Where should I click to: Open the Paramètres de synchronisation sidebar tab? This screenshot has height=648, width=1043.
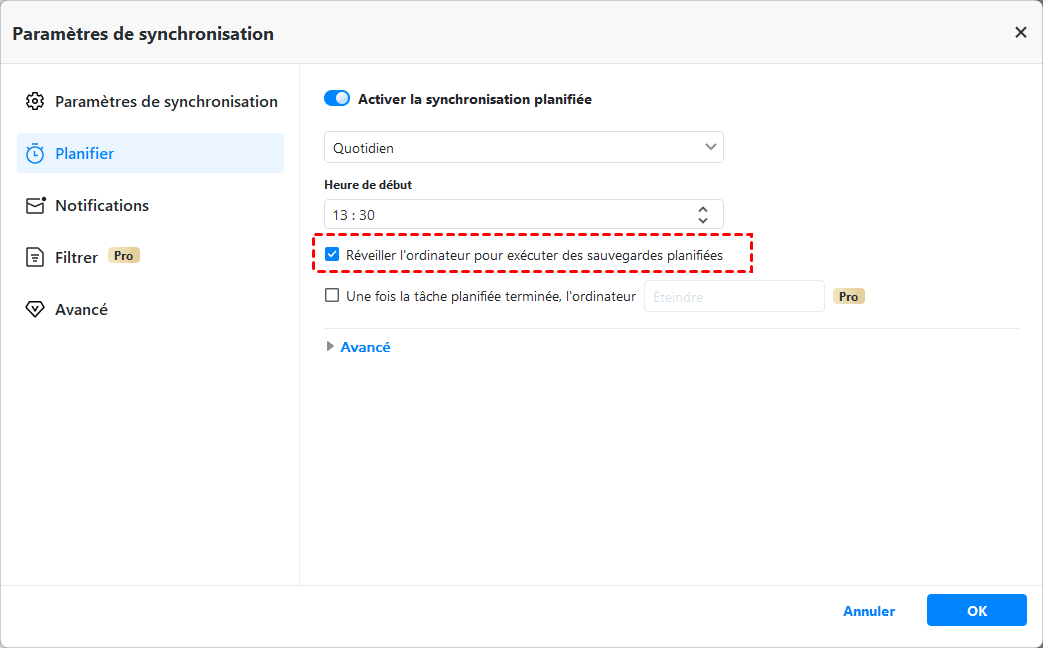click(x=165, y=101)
